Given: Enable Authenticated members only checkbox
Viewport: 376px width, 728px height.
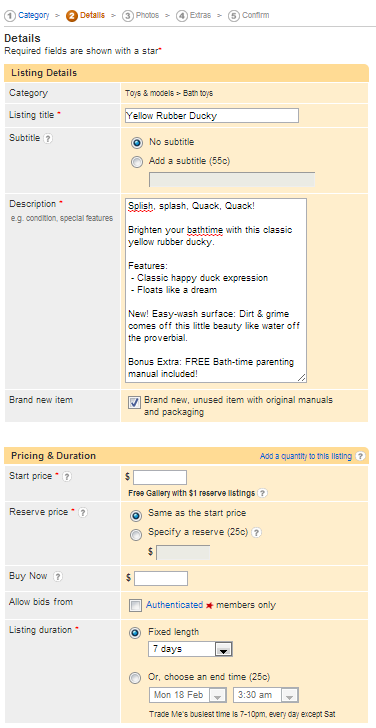Looking at the screenshot, I should [136, 605].
